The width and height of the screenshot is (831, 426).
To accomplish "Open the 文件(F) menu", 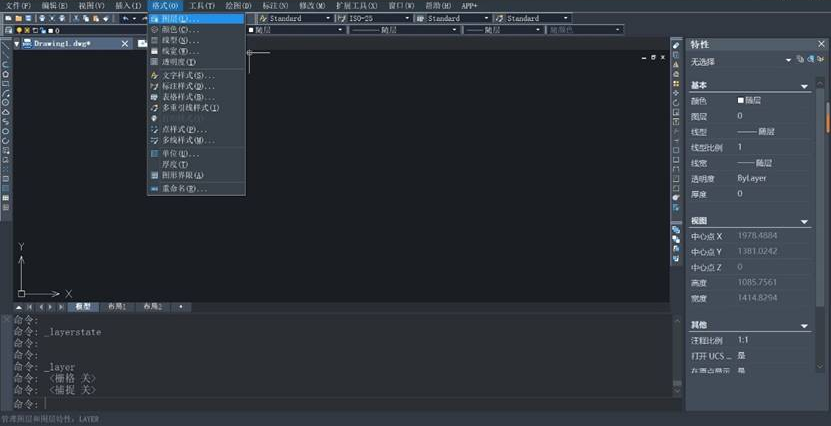I will [18, 6].
